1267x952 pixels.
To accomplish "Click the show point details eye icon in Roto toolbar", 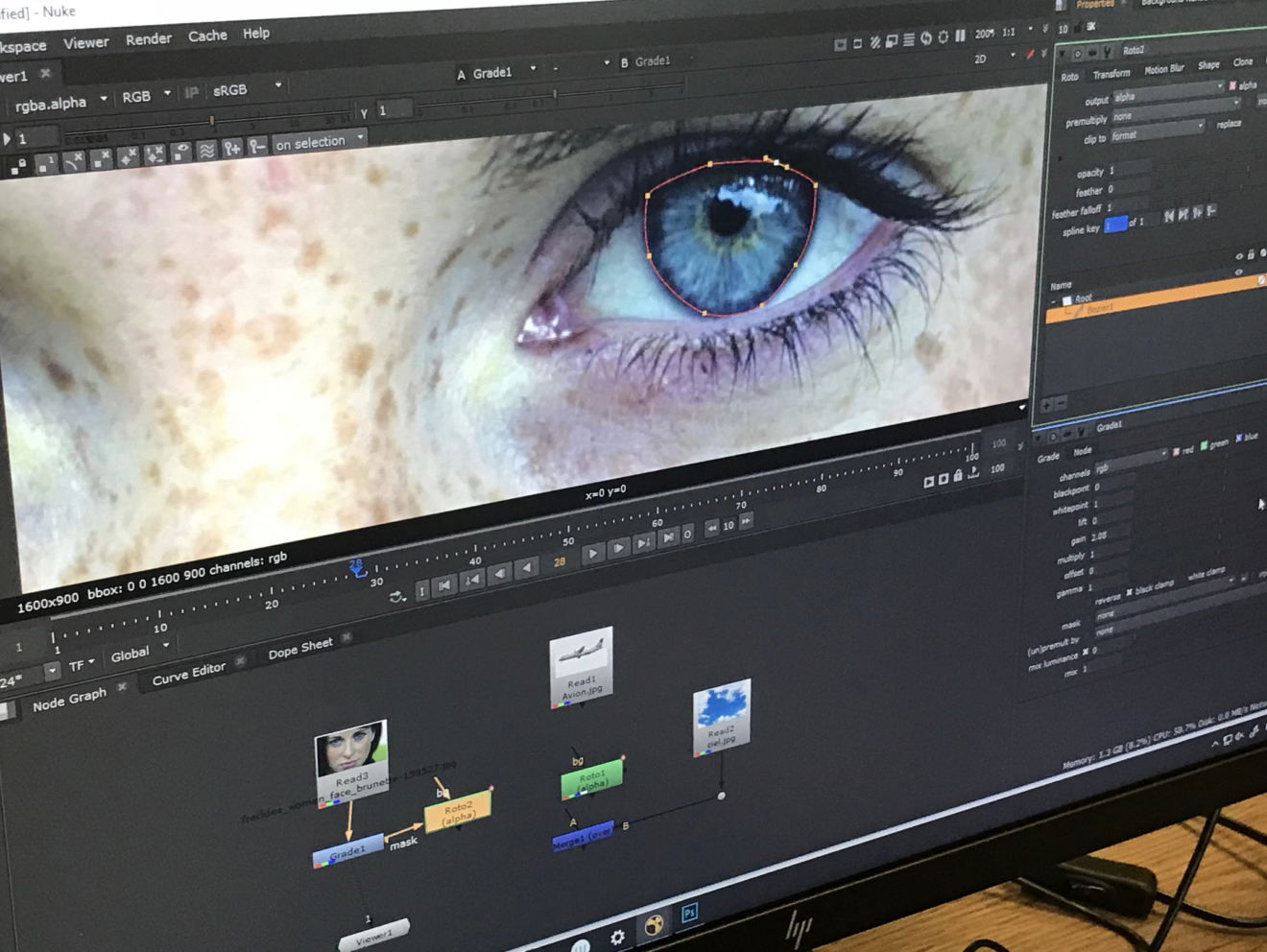I will [x=181, y=149].
